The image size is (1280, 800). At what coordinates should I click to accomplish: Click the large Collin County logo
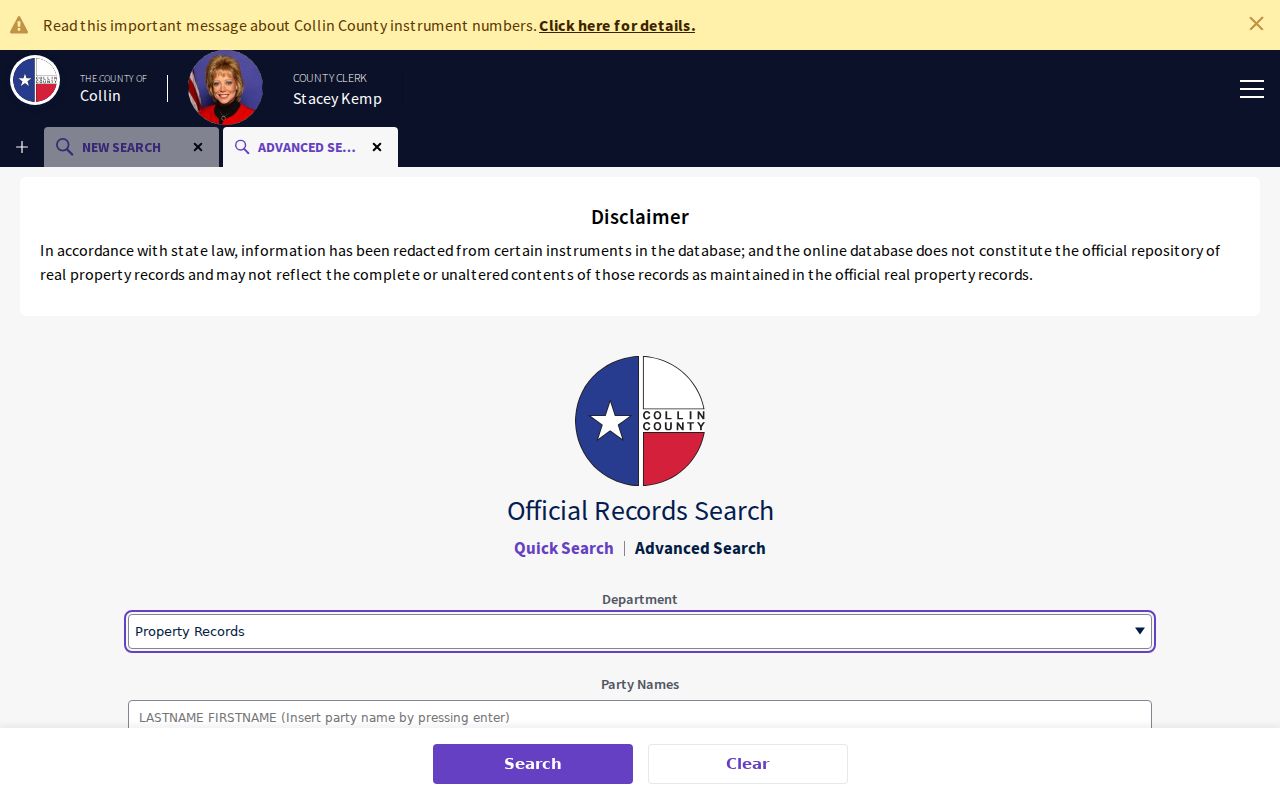tap(640, 421)
